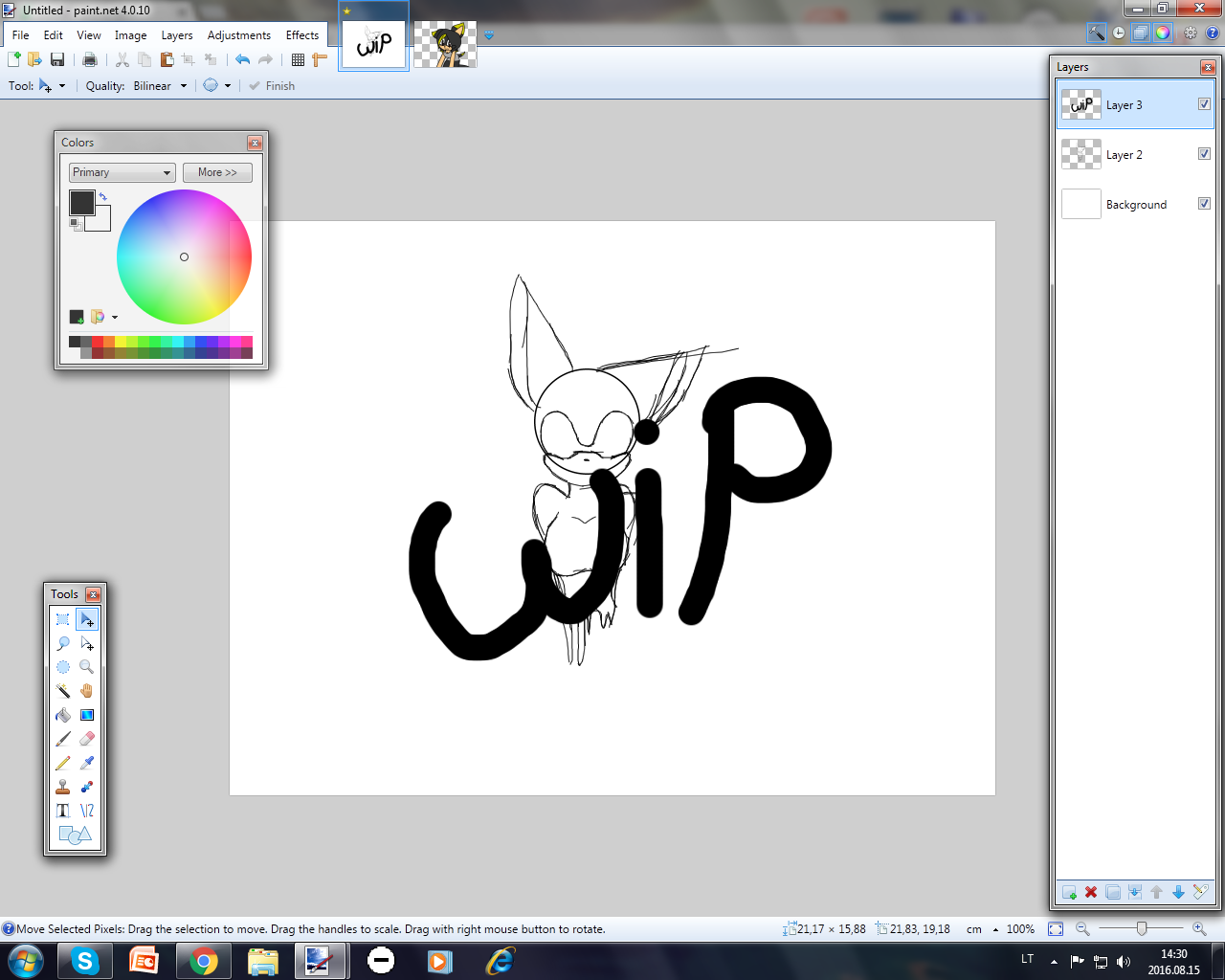1225x980 pixels.
Task: Toggle the Layers window icon
Action: 1141,33
